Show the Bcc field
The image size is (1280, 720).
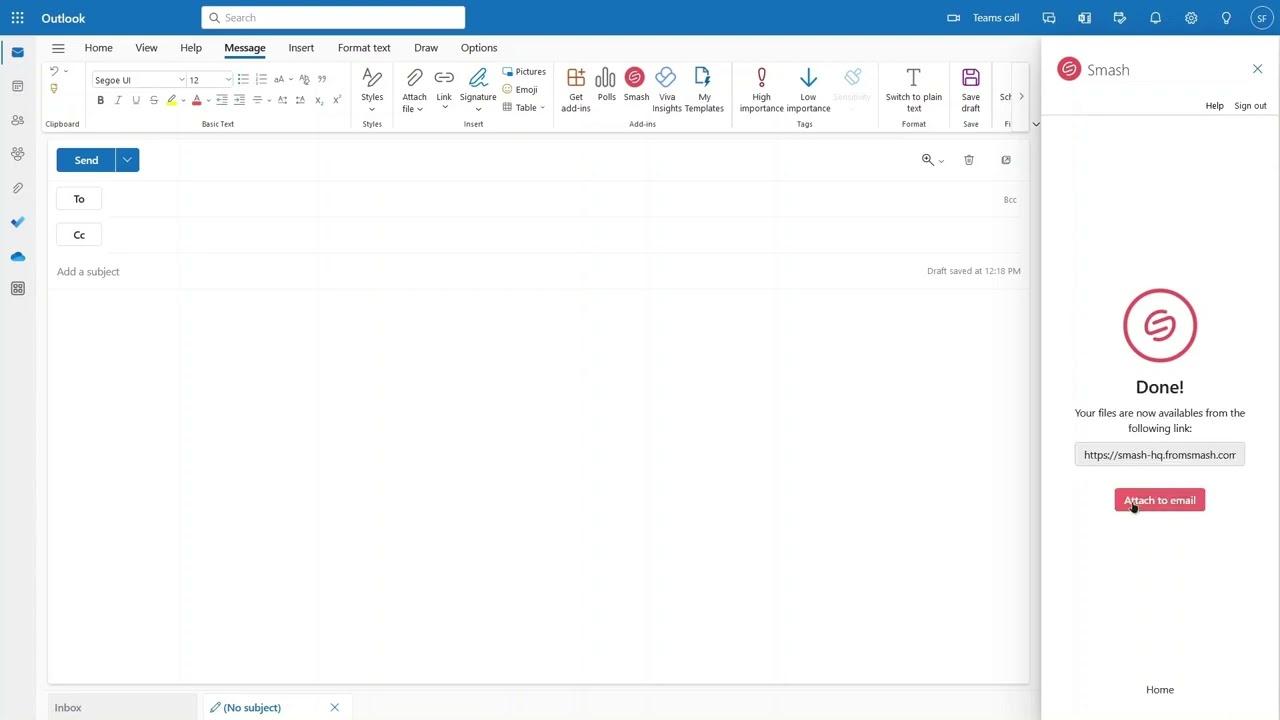(1010, 200)
